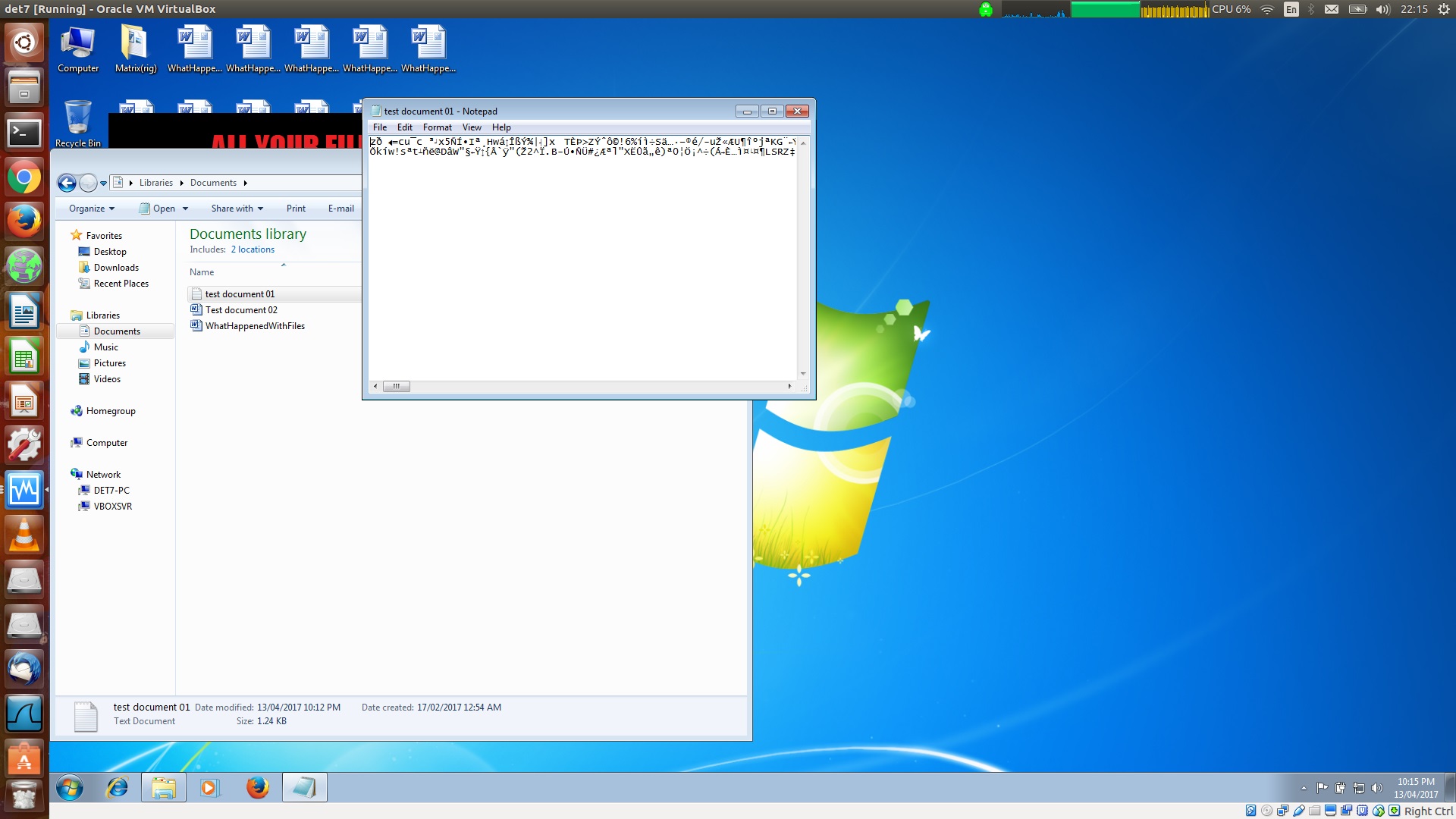
Task: Expand the Organize dropdown menu
Action: pos(92,209)
